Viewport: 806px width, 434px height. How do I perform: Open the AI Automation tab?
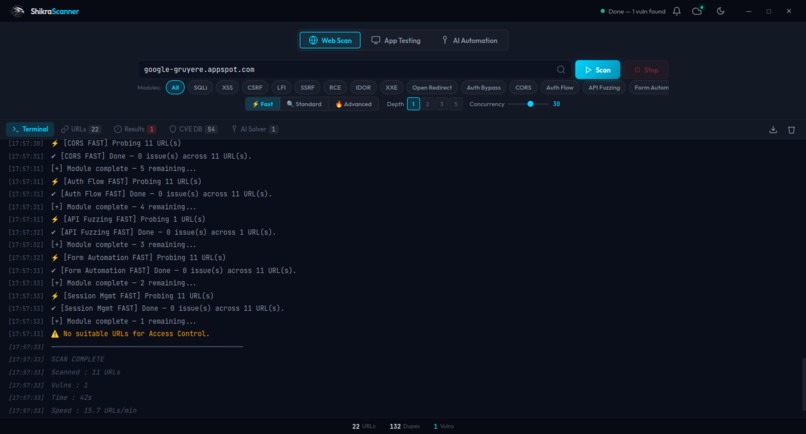(x=469, y=40)
